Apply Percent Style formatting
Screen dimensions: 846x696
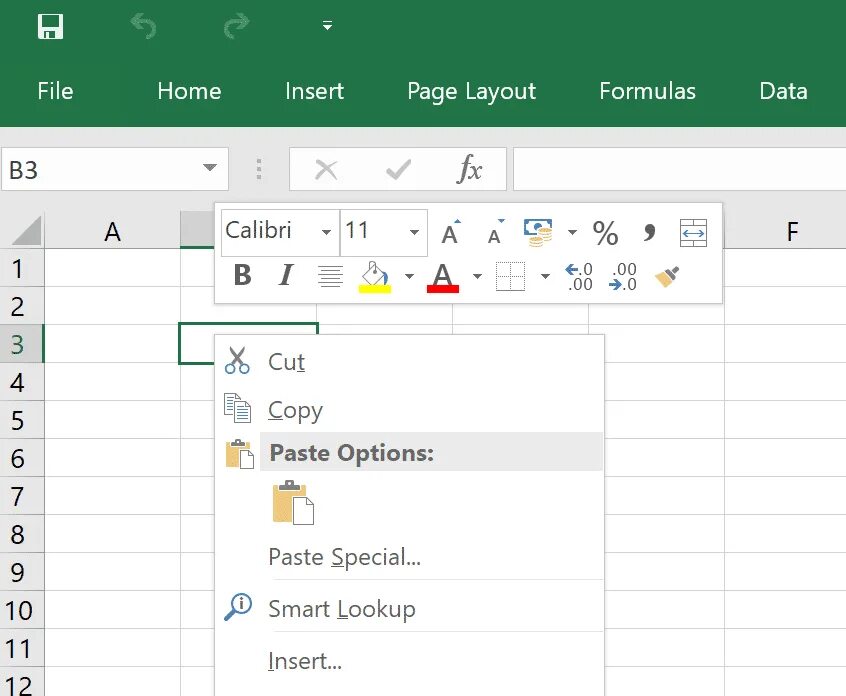coord(605,233)
